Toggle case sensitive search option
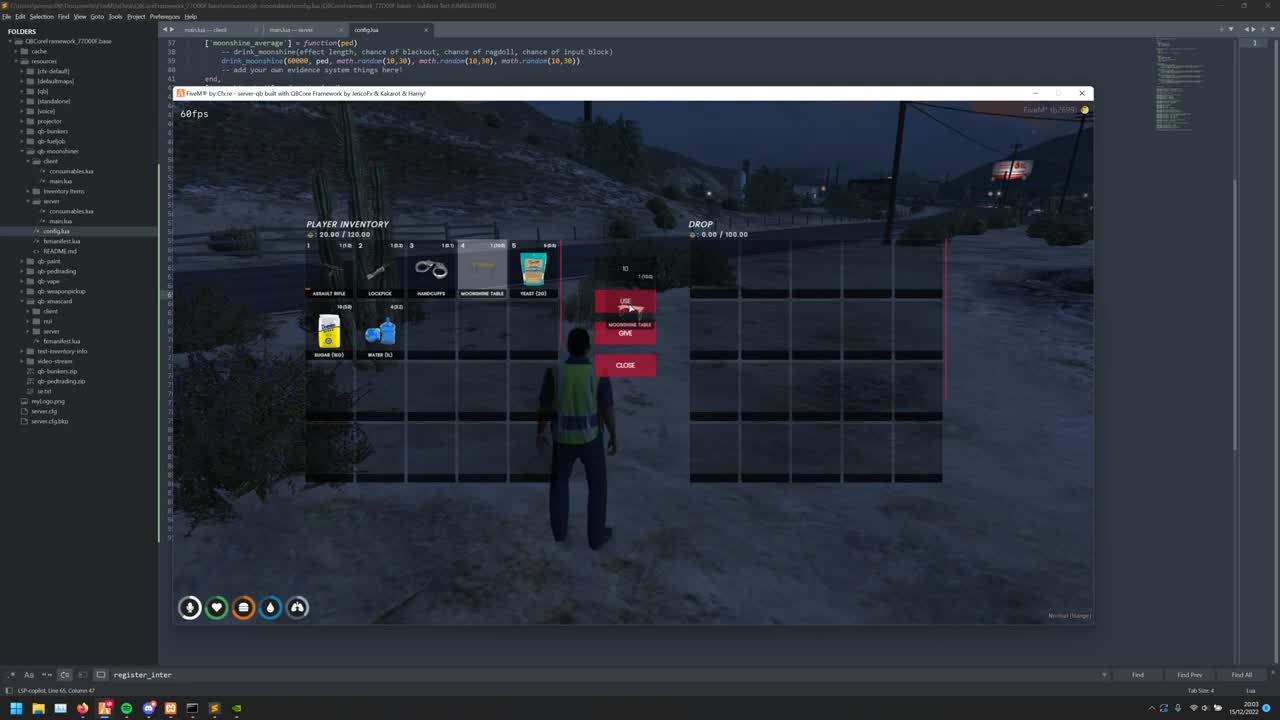 click(x=29, y=675)
